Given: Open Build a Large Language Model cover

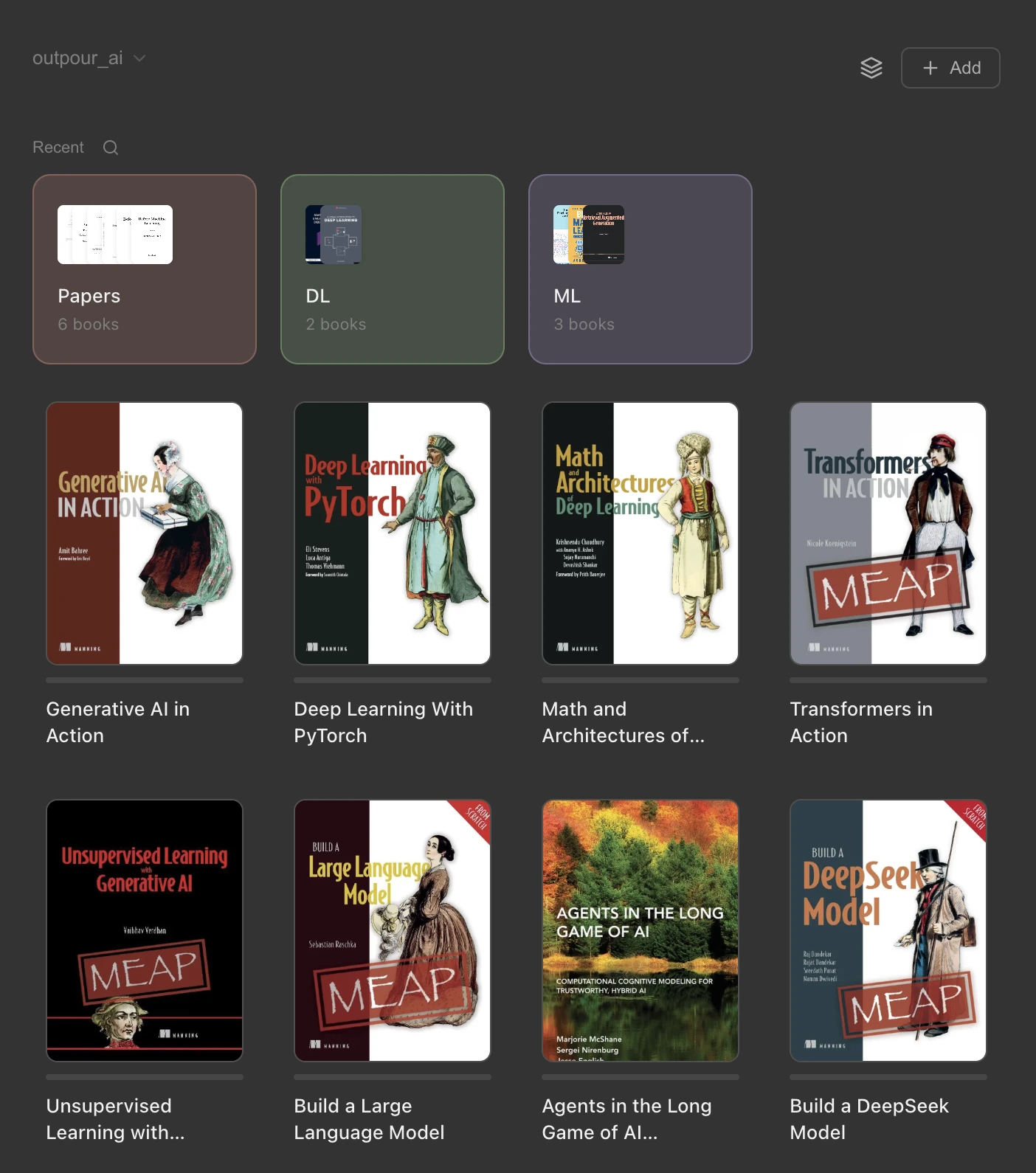Looking at the screenshot, I should (393, 930).
